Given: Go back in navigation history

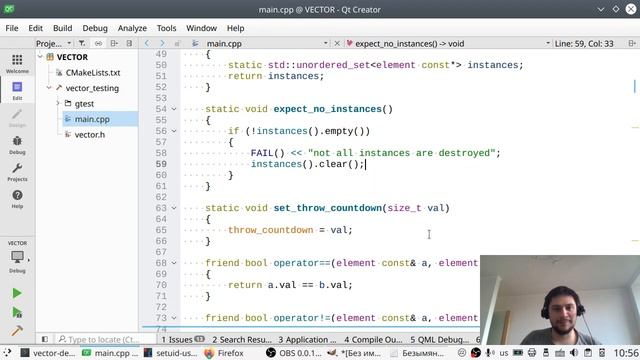Looking at the screenshot, I should click(147, 43).
